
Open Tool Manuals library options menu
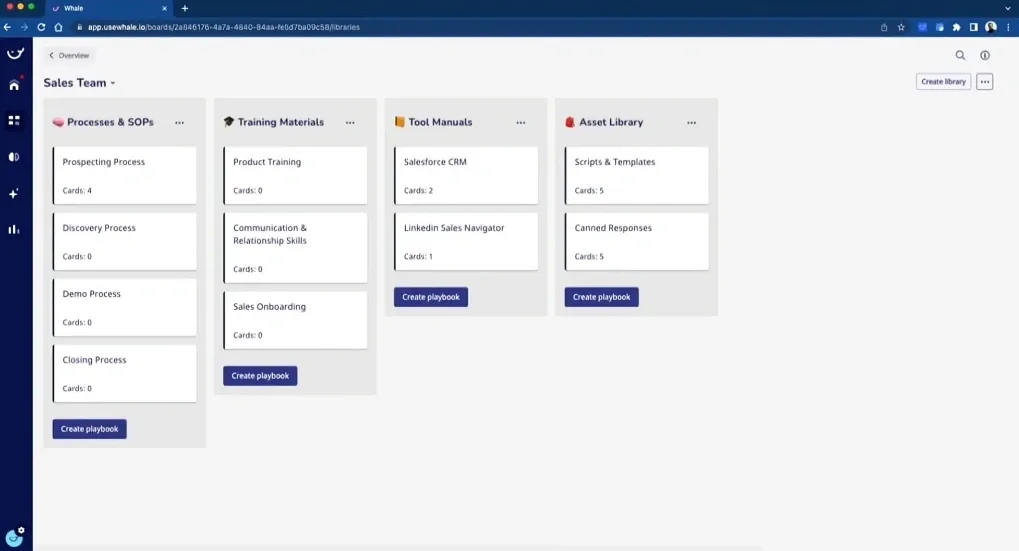(521, 122)
